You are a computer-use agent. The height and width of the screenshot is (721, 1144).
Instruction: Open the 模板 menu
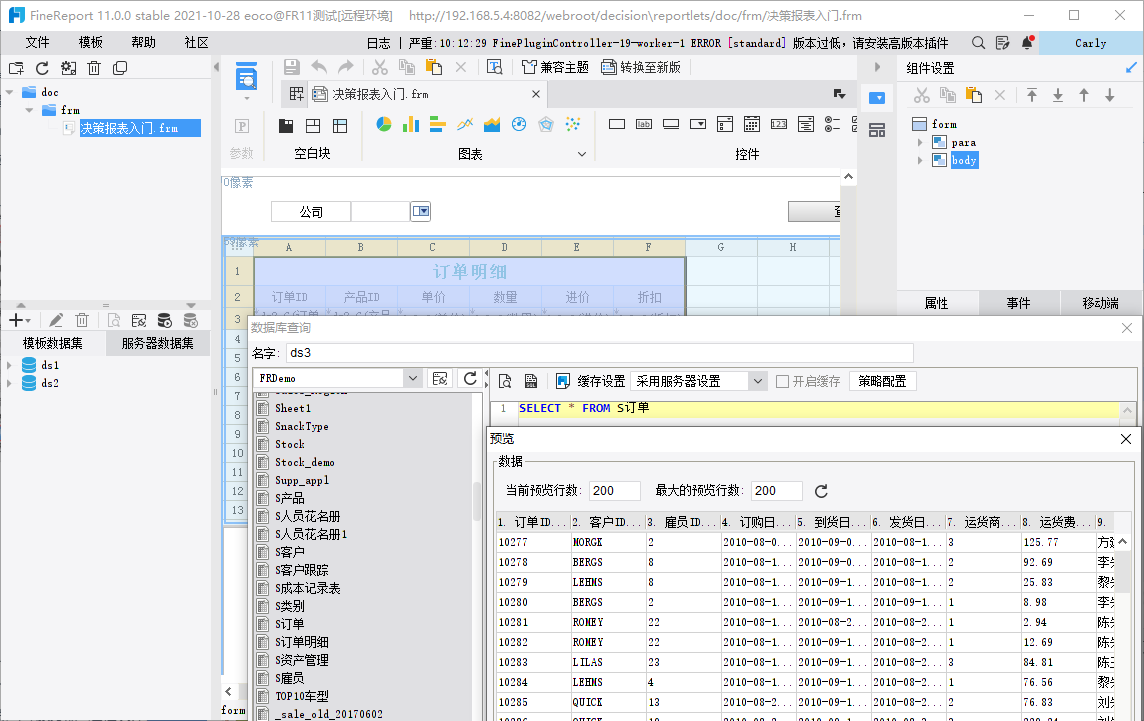pos(91,43)
